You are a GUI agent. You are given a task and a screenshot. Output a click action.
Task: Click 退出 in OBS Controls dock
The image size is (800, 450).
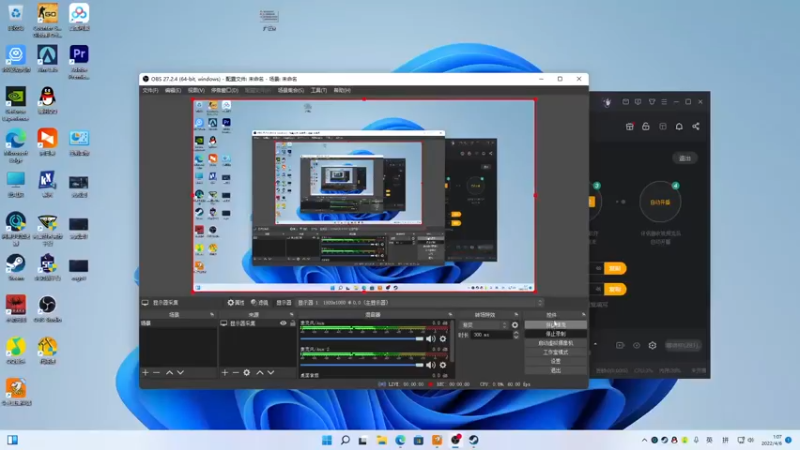[556, 370]
